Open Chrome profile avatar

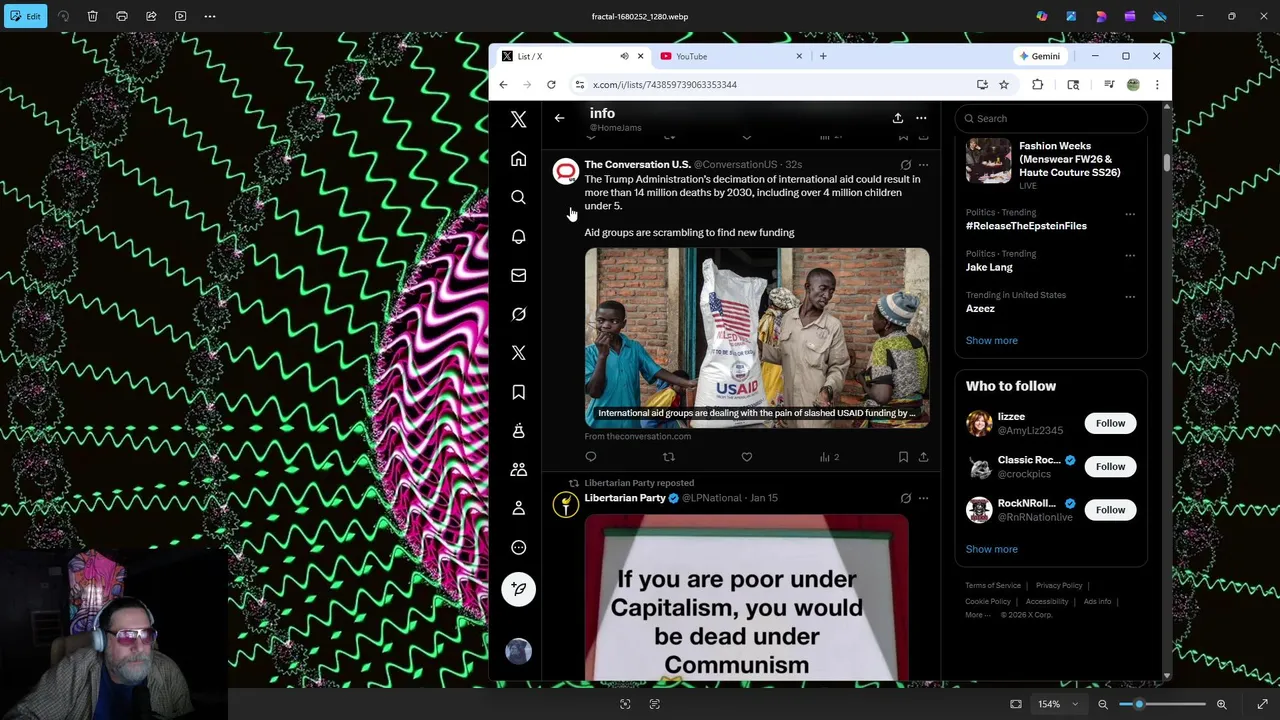(1133, 85)
